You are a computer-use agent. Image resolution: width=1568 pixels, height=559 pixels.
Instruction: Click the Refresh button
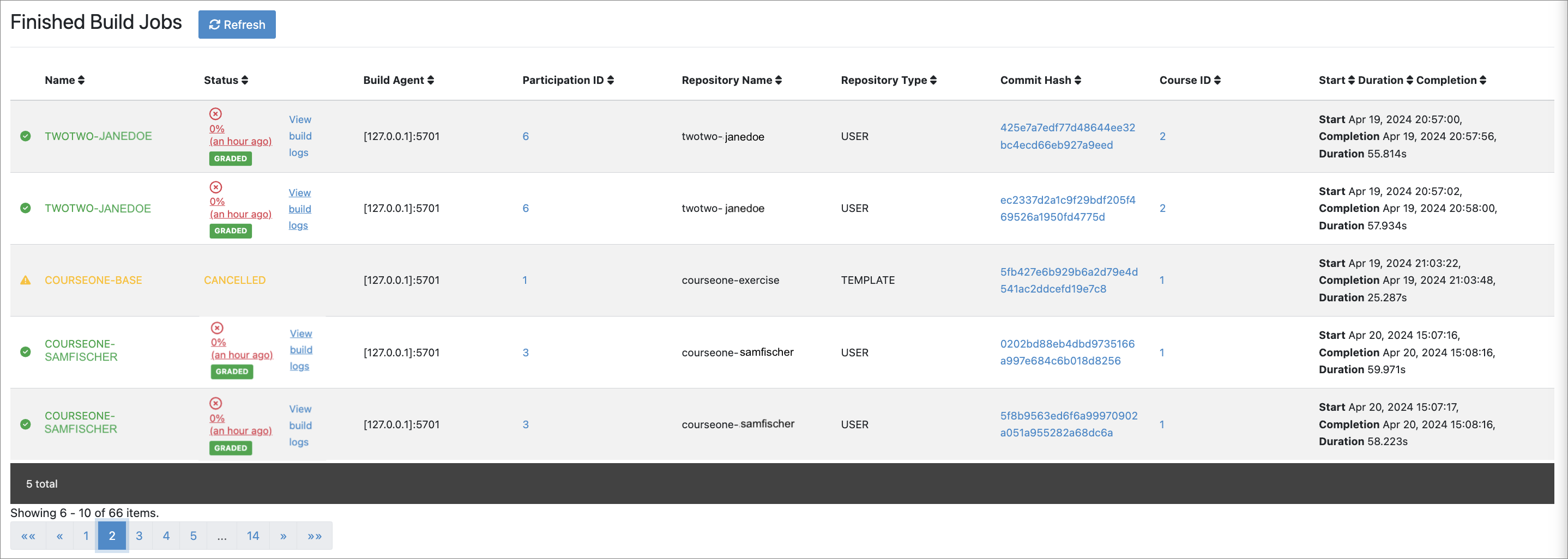(x=237, y=25)
